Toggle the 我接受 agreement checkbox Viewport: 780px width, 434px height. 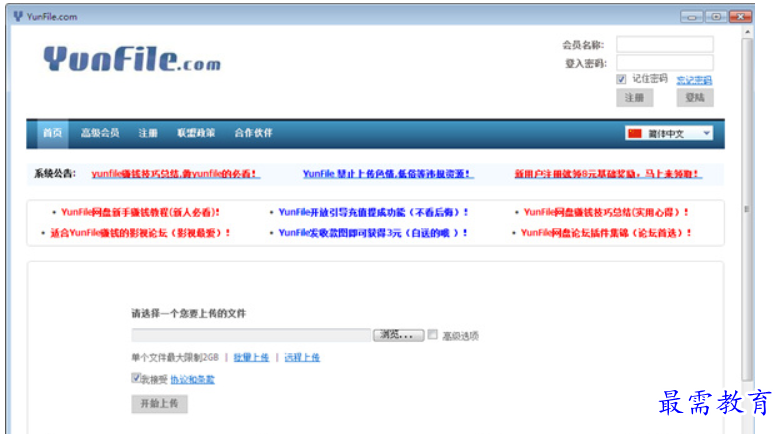point(136,378)
